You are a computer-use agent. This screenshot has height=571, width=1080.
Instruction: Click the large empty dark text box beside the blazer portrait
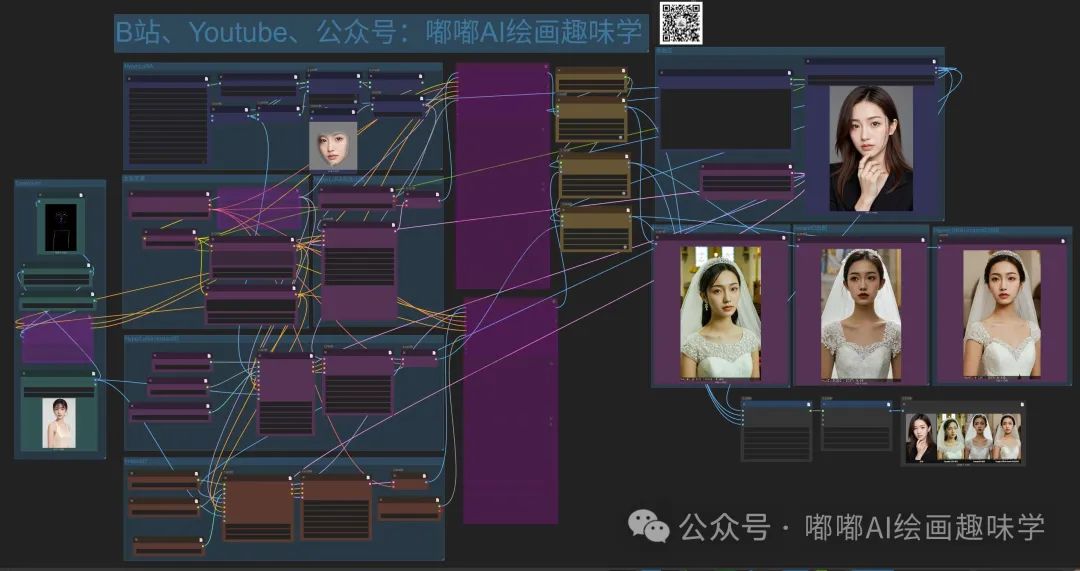725,118
